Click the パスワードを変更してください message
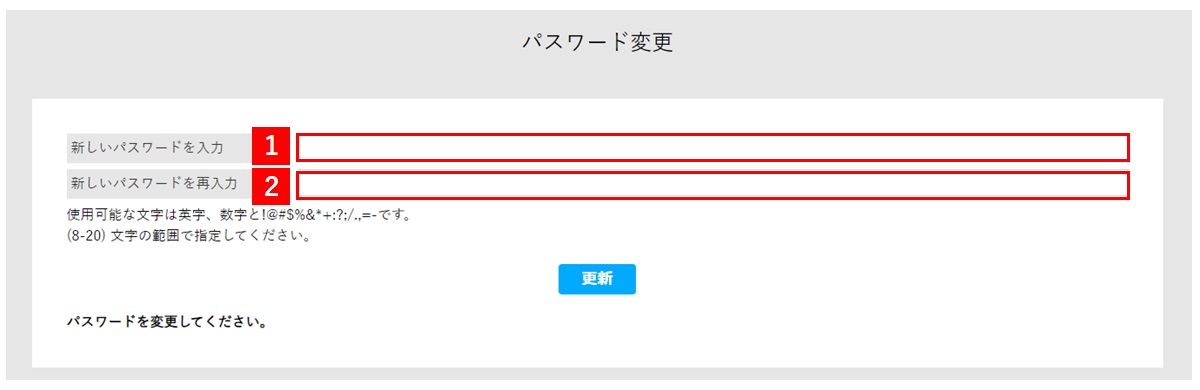 [x=166, y=323]
